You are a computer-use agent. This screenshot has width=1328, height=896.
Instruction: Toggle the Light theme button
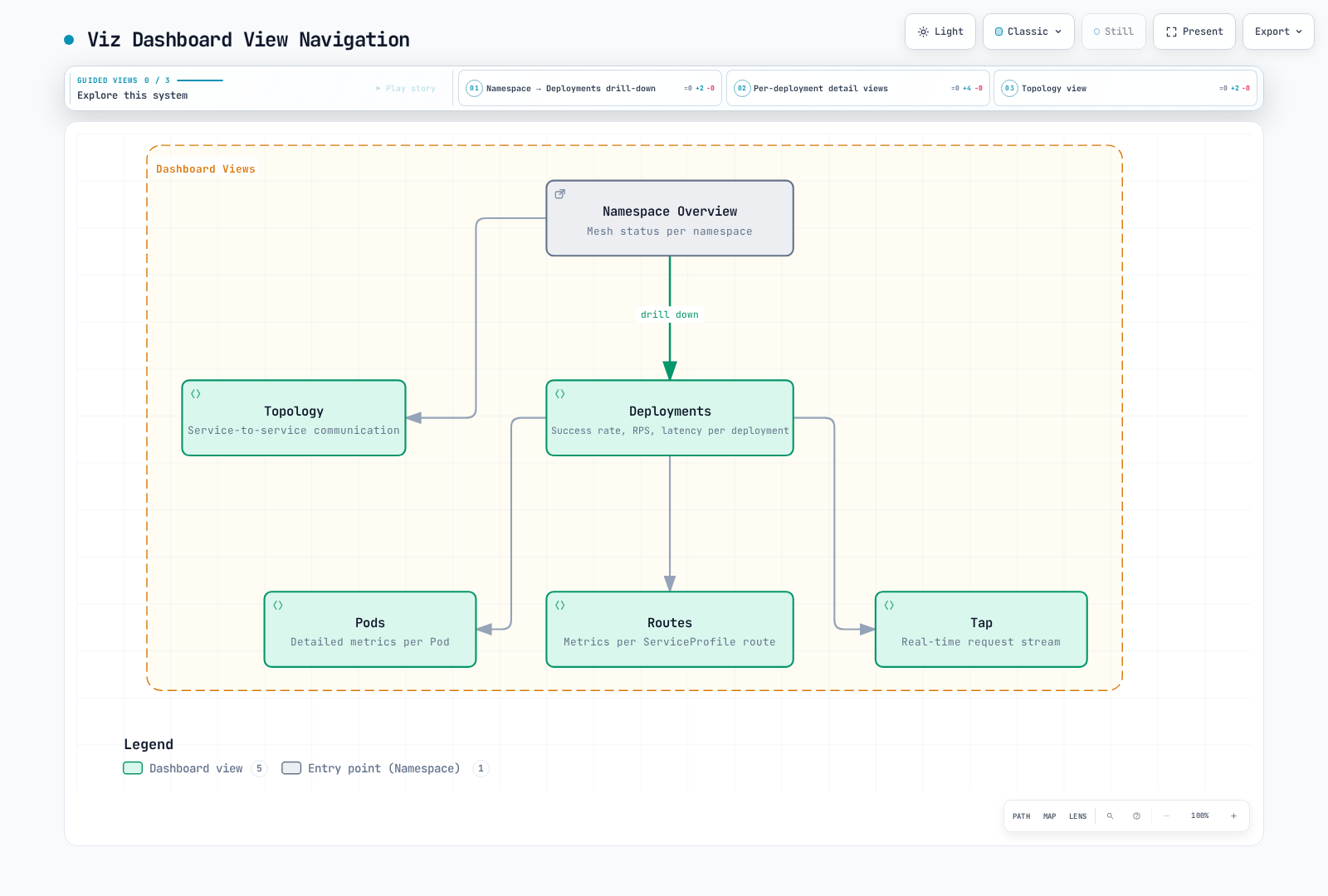940,32
